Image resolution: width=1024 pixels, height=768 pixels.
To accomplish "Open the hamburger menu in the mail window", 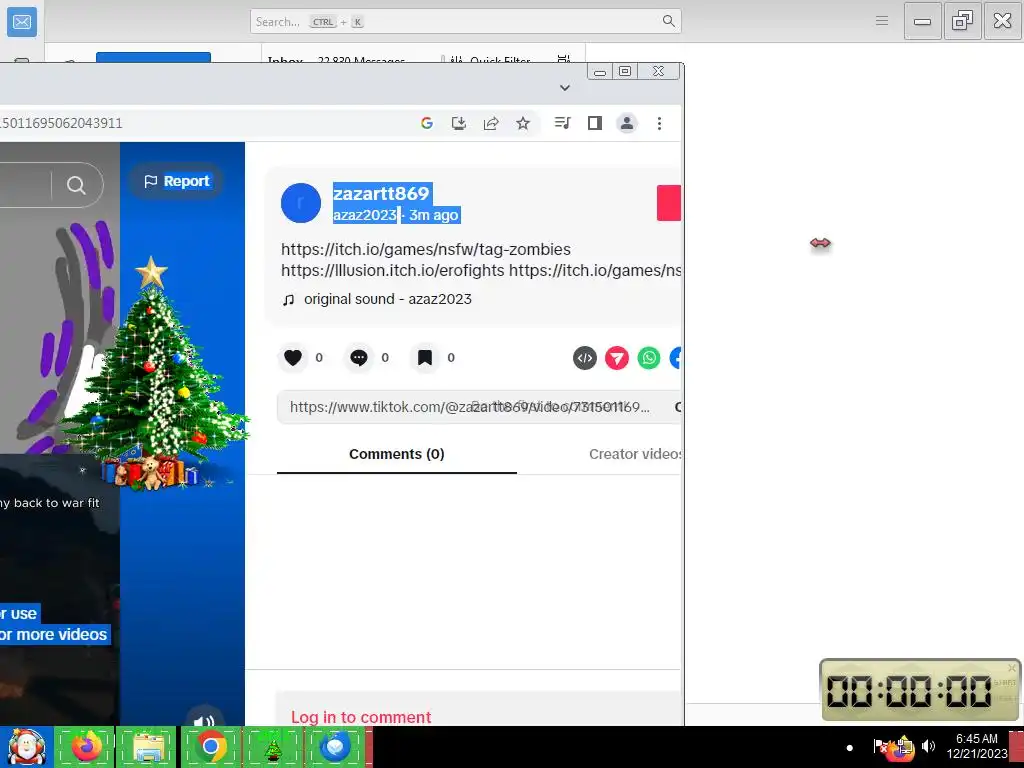I will coord(882,20).
